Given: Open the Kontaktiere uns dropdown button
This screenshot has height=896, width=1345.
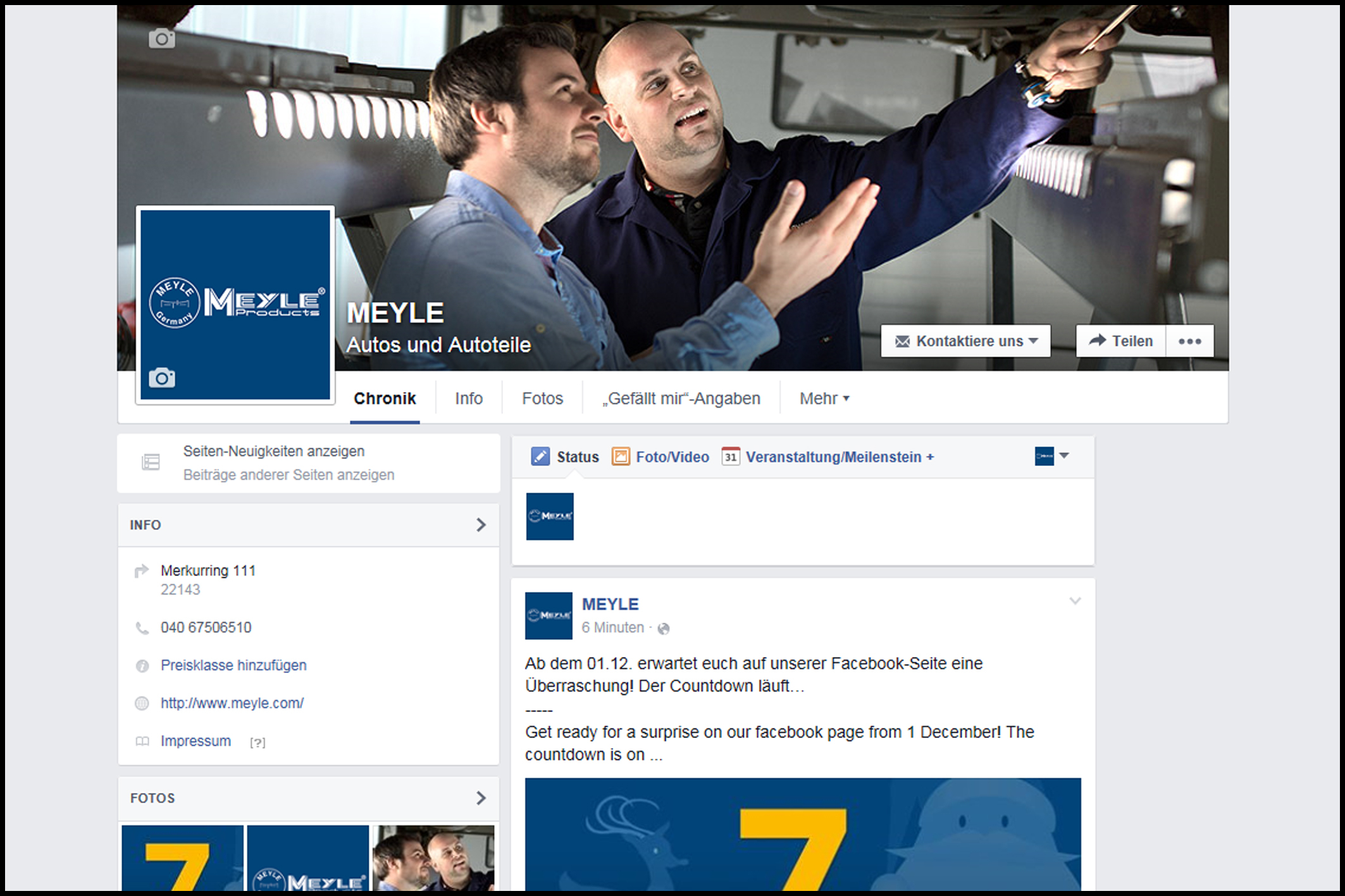Looking at the screenshot, I should point(965,341).
